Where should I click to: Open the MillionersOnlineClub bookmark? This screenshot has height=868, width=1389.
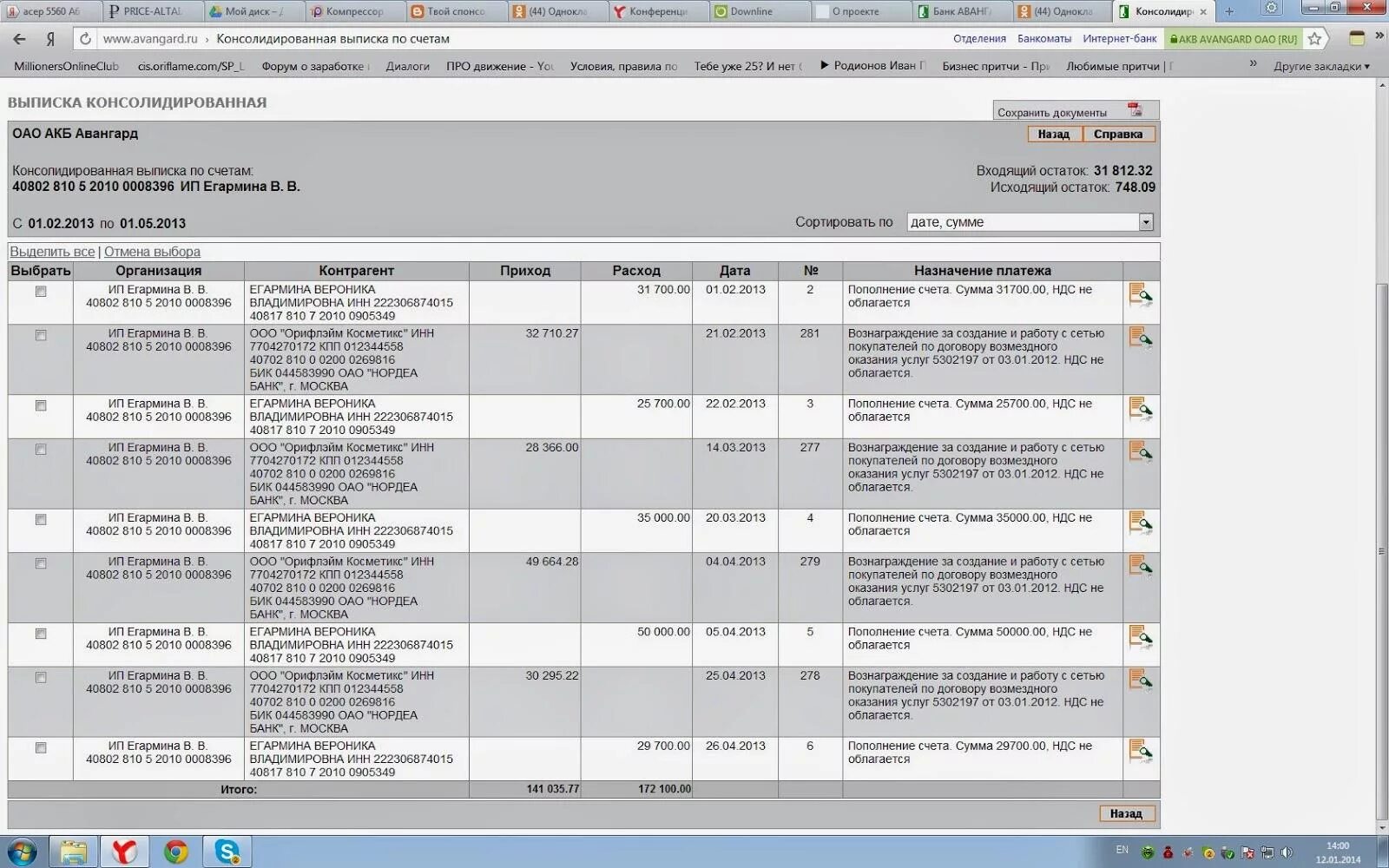pyautogui.click(x=66, y=66)
